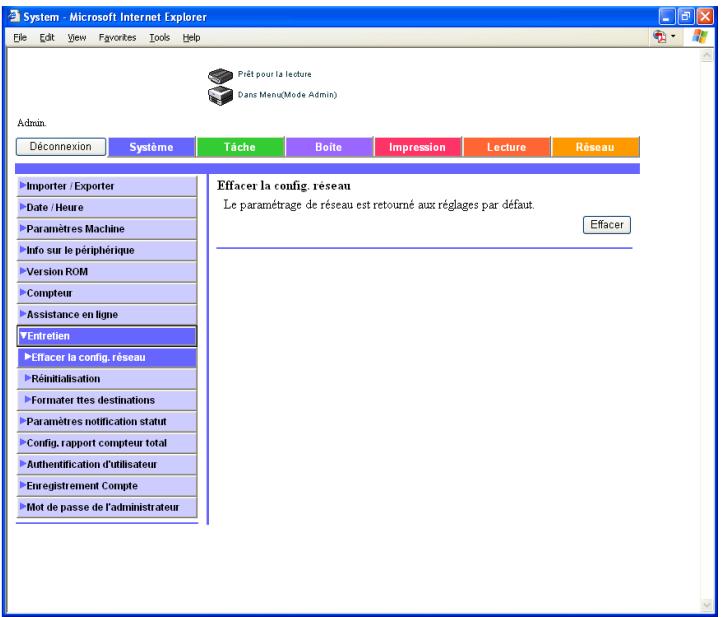The image size is (723, 617).
Task: Select Formater ttes destinations sub-item
Action: 107,400
